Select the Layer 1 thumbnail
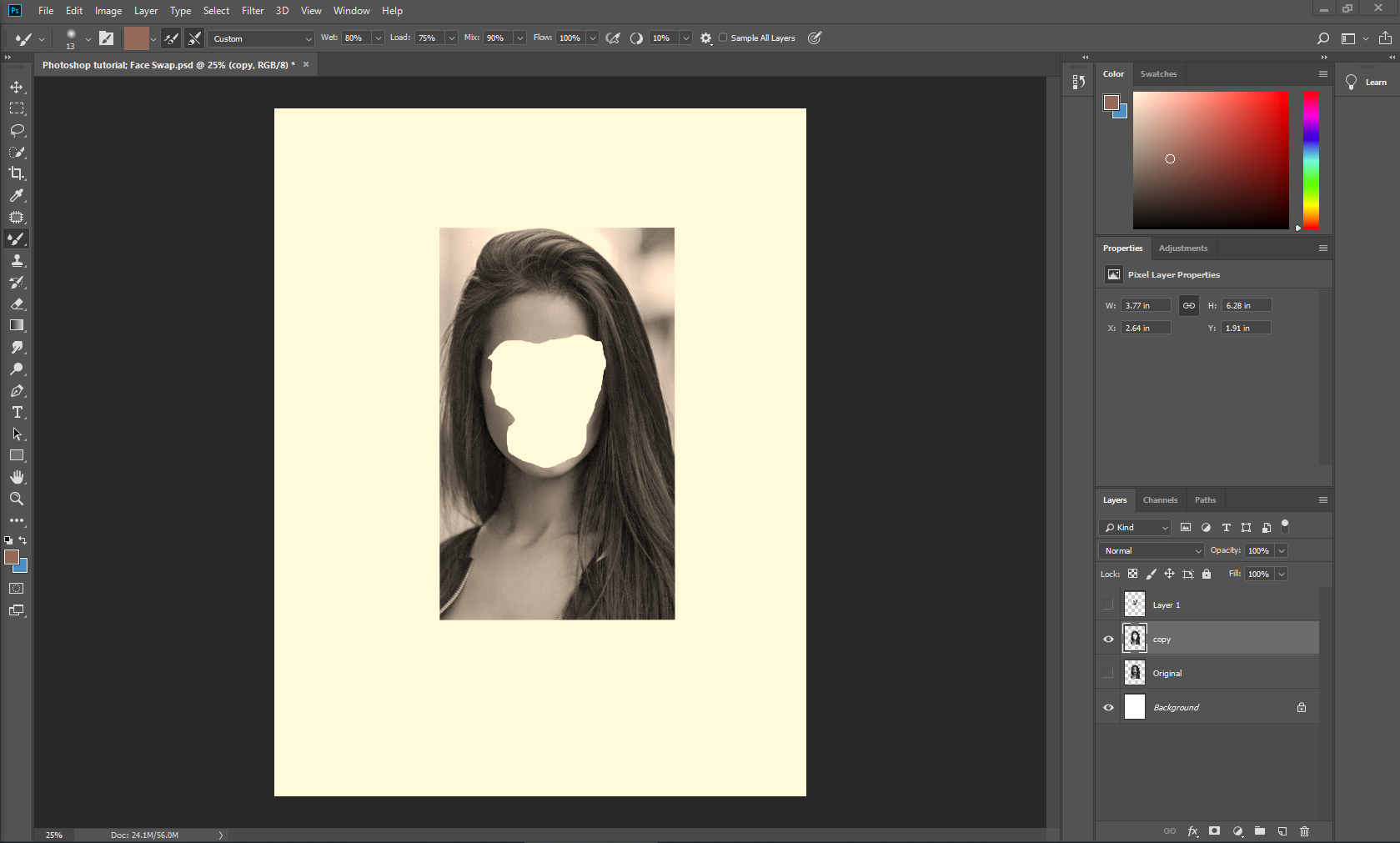 click(1135, 604)
